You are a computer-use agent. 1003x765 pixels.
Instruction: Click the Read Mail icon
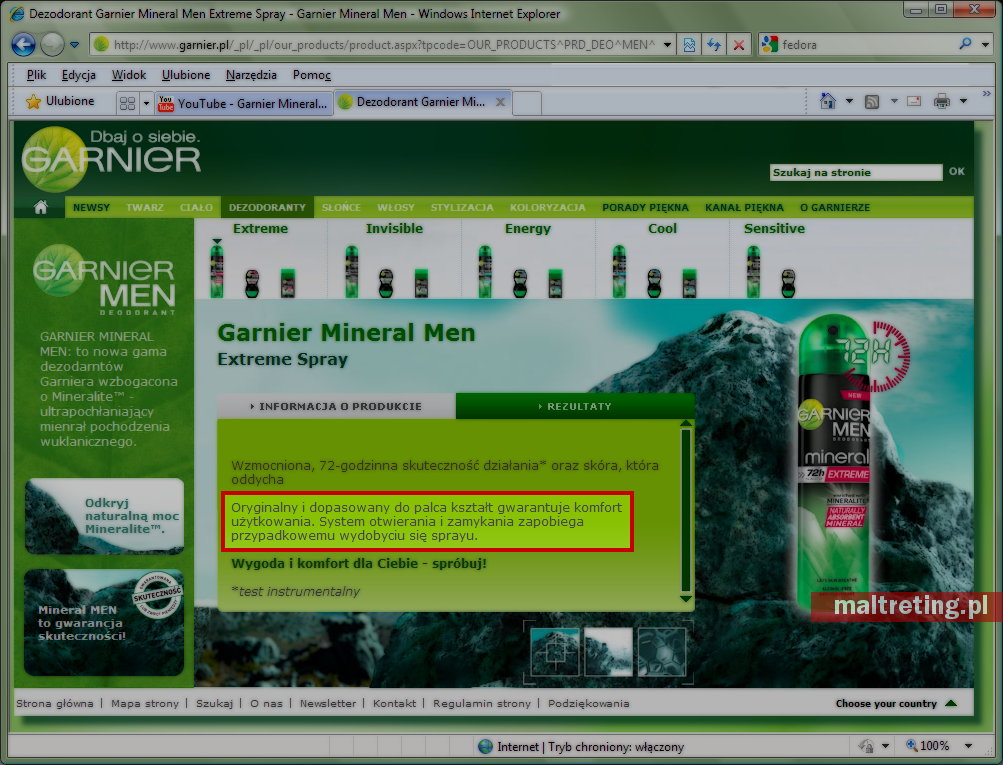point(914,101)
